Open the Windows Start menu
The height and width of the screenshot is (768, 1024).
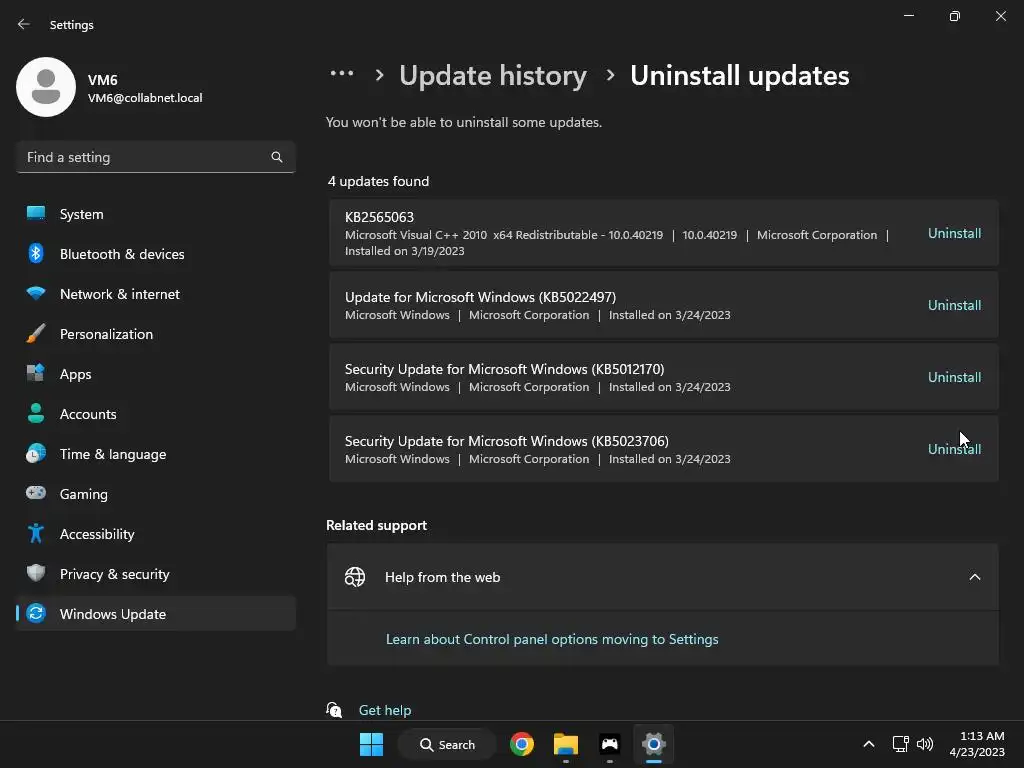tap(372, 744)
